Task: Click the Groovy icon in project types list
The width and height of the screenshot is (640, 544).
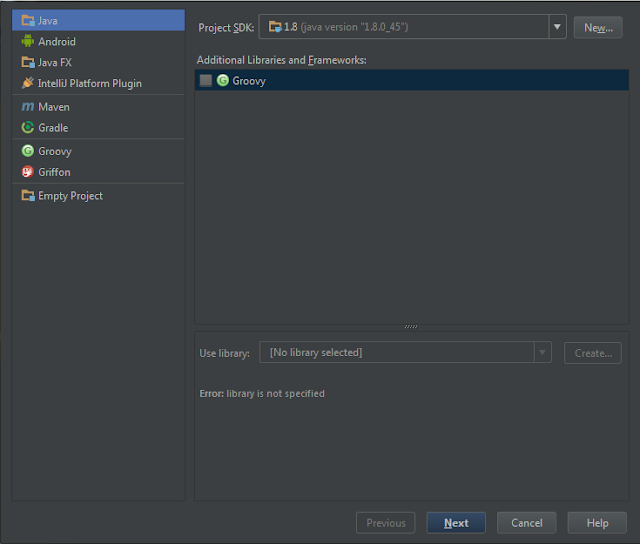Action: 28,151
